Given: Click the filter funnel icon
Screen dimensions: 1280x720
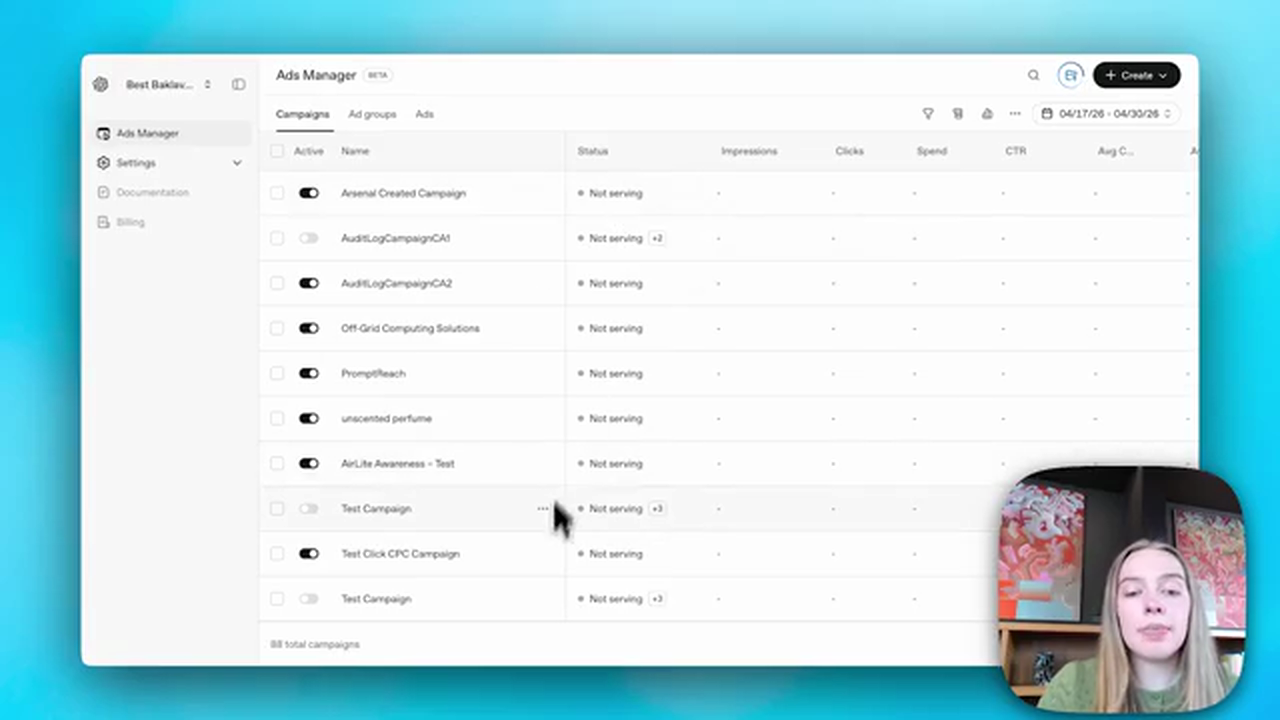Looking at the screenshot, I should [928, 114].
